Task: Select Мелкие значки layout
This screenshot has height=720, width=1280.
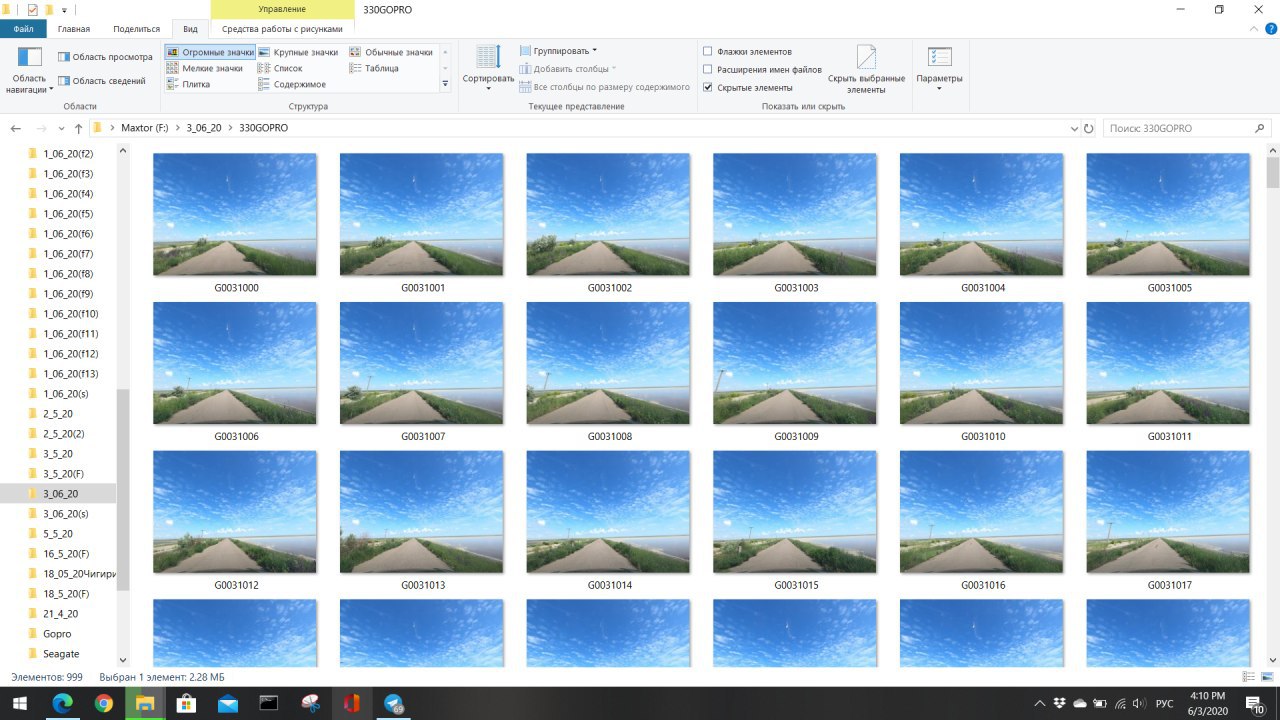Action: tap(205, 68)
